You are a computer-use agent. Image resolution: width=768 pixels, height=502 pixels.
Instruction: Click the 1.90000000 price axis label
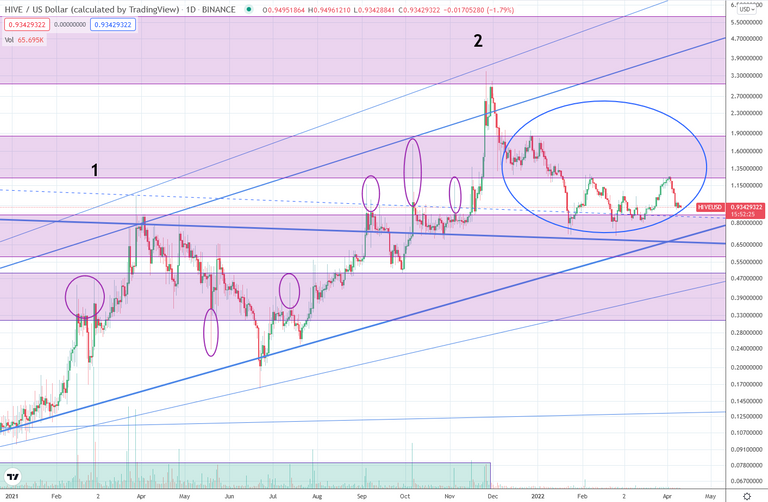tap(746, 133)
